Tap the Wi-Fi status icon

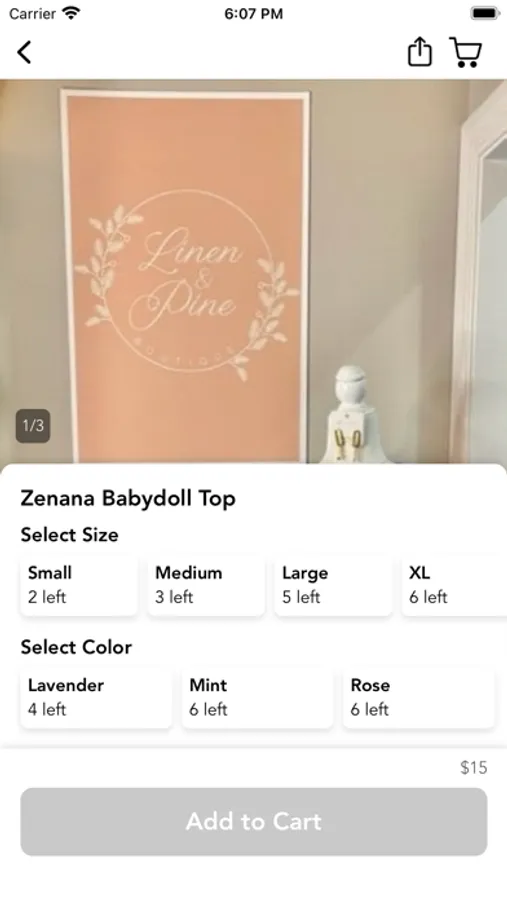tap(72, 13)
